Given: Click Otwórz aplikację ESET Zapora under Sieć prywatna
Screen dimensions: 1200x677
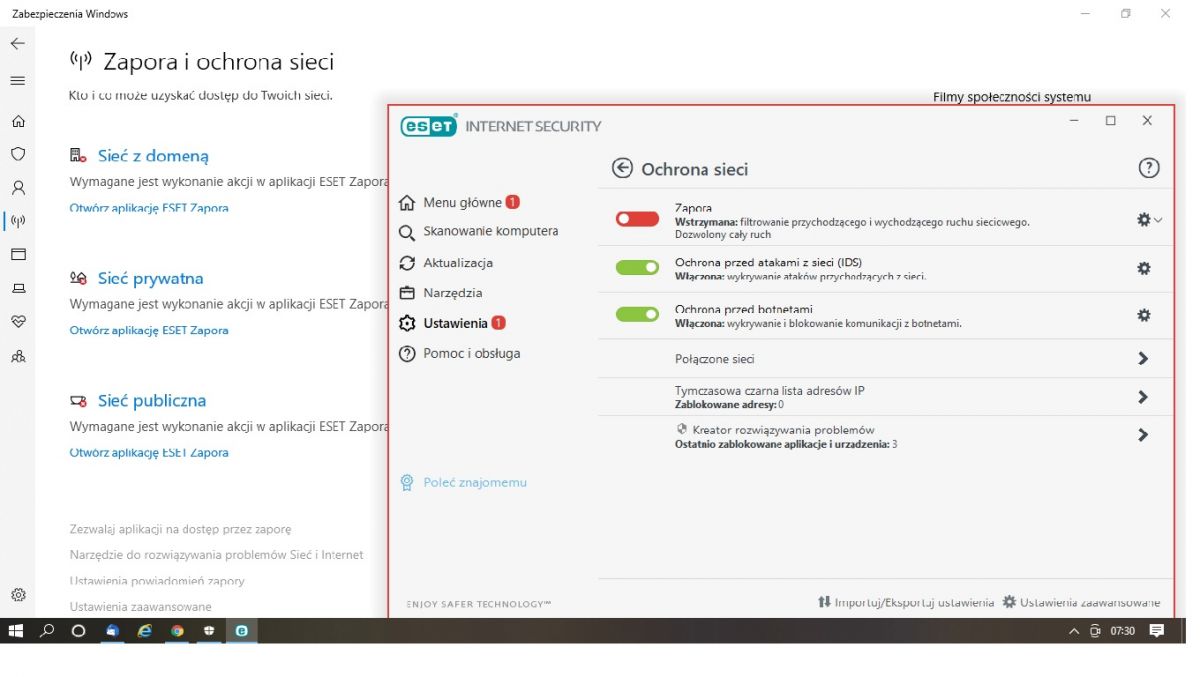Looking at the screenshot, I should point(149,330).
